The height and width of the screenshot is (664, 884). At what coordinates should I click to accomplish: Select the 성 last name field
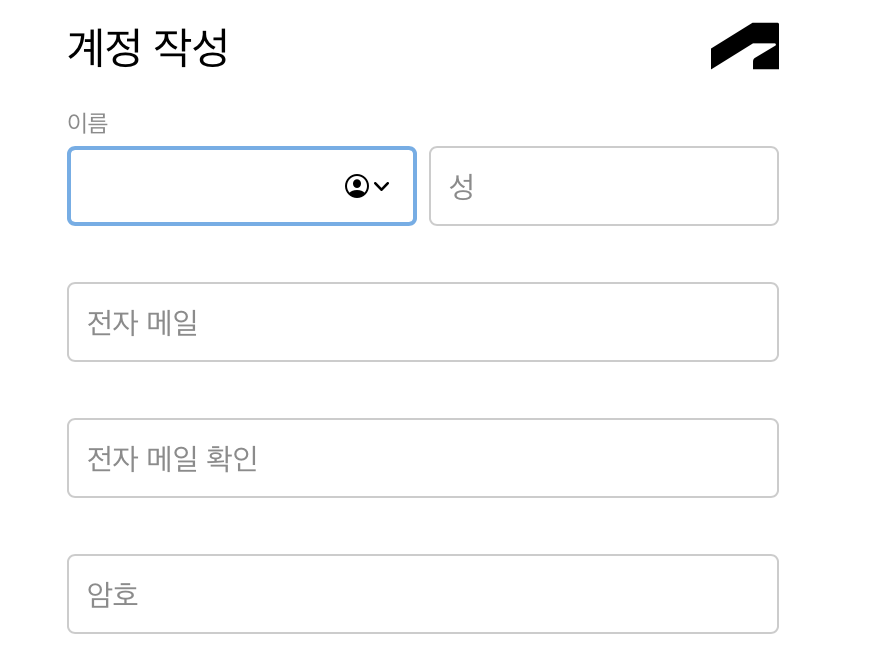pos(603,186)
